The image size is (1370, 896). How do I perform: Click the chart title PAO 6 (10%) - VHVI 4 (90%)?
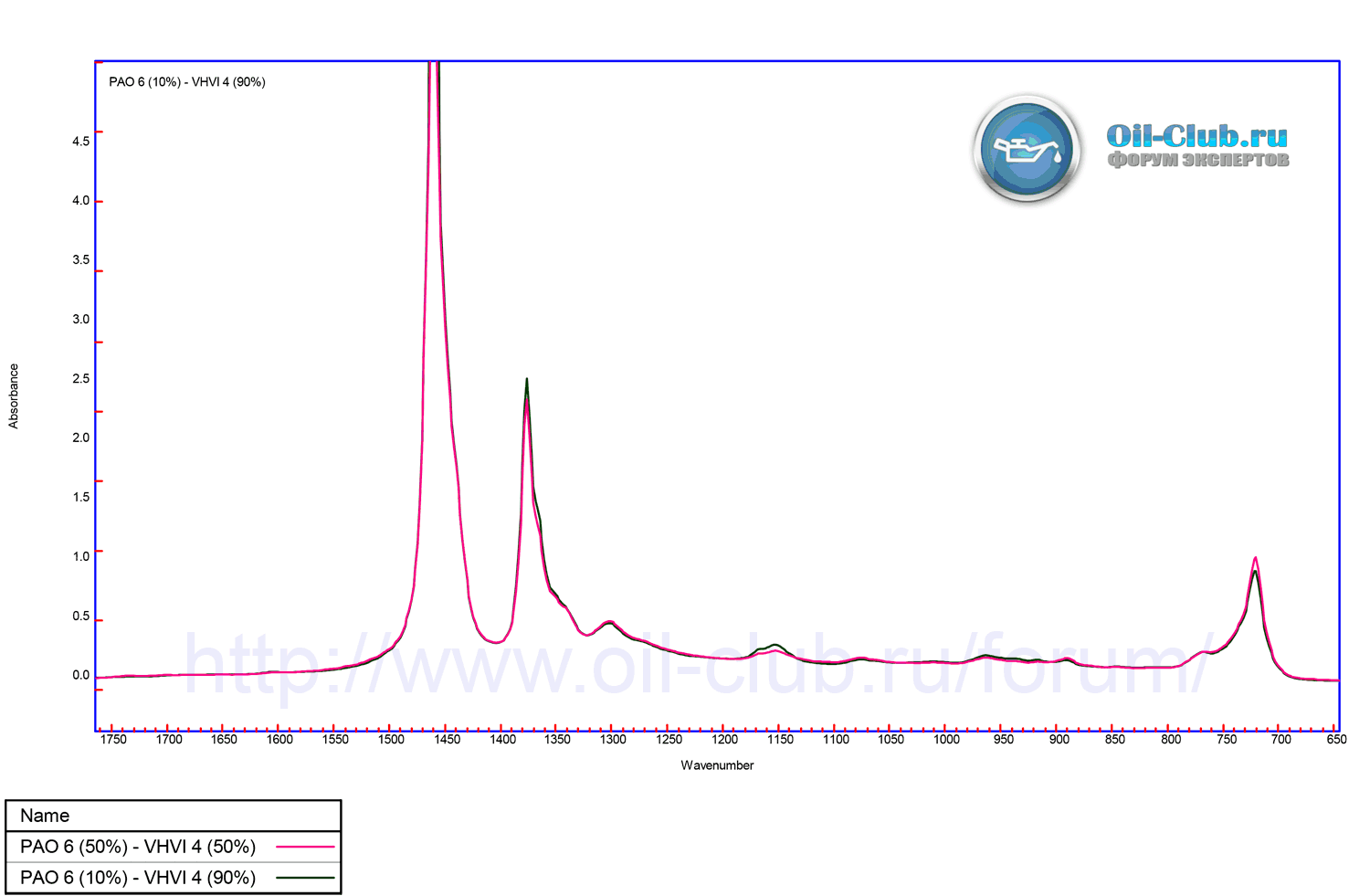pyautogui.click(x=187, y=82)
